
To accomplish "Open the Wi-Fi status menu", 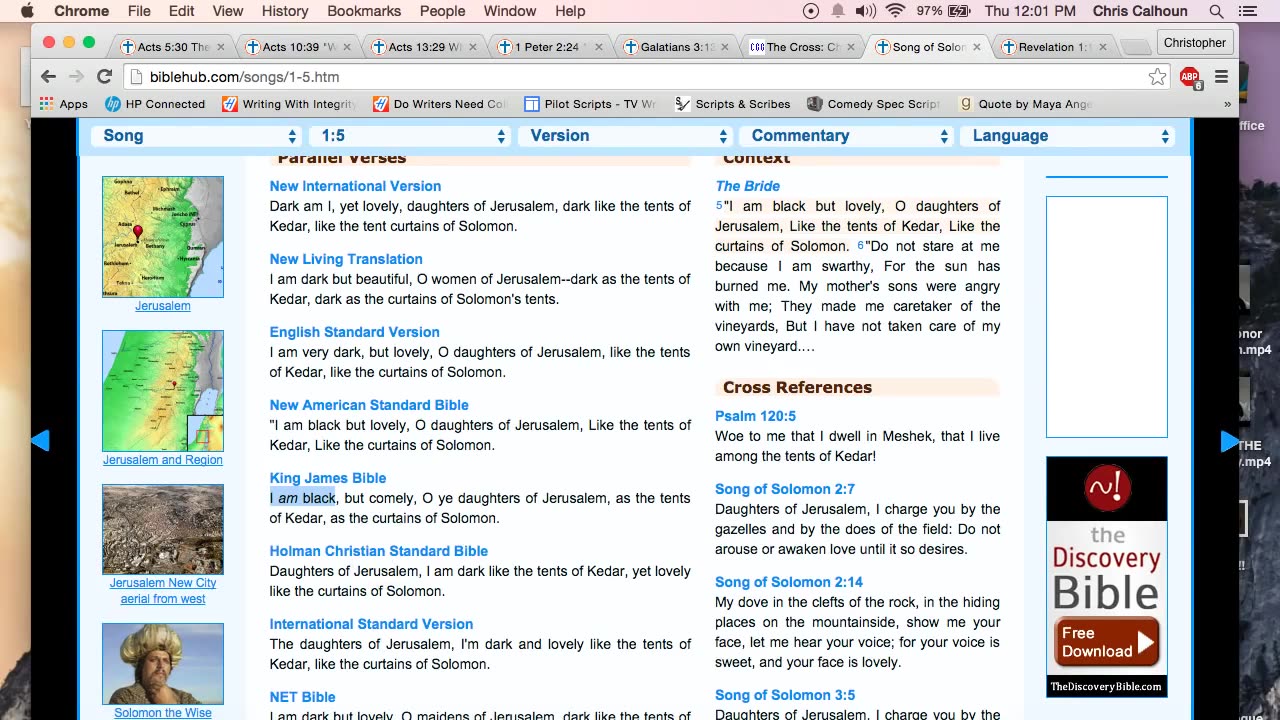I will click(x=895, y=11).
